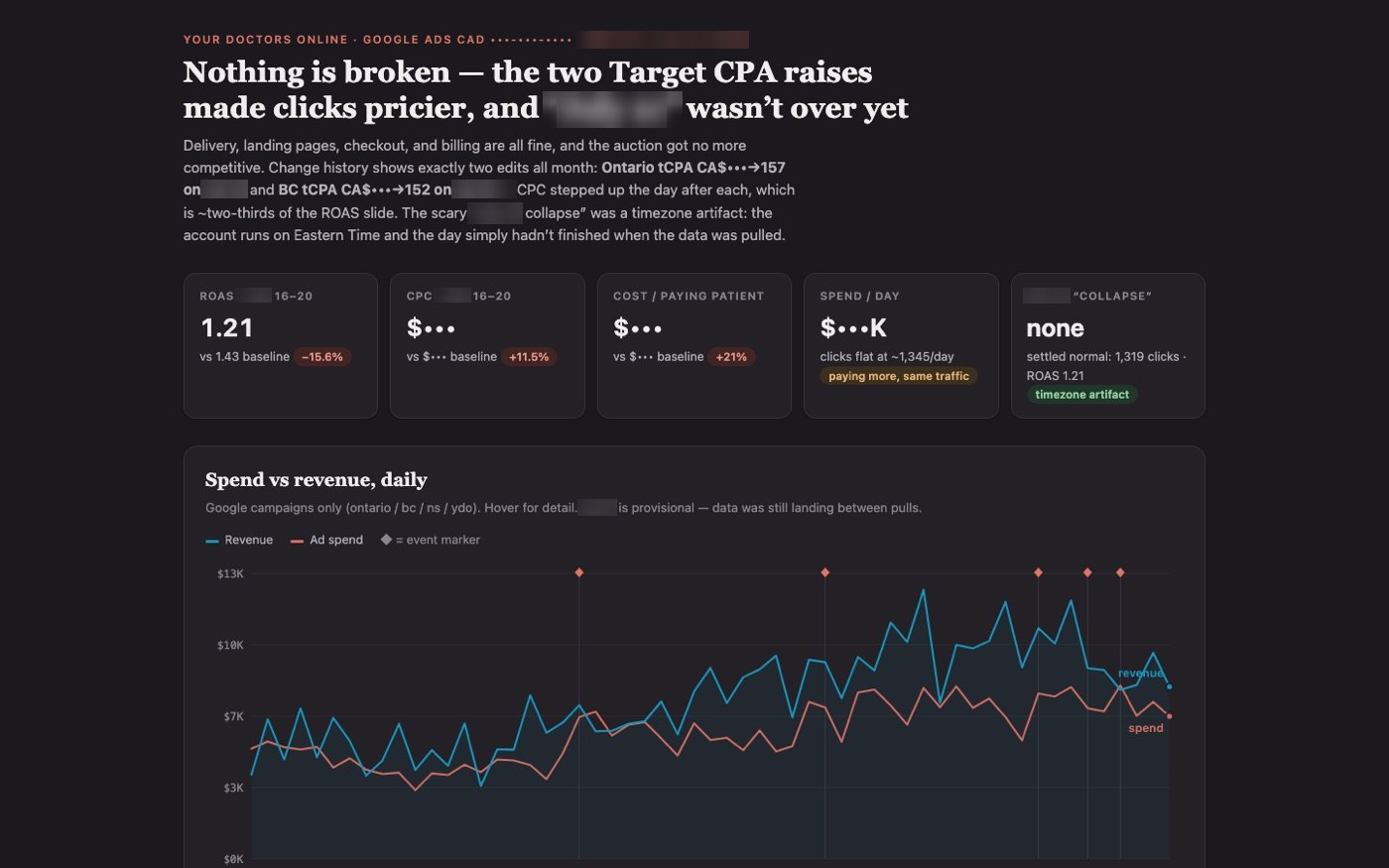Image resolution: width=1389 pixels, height=868 pixels.
Task: Select the second event marker diamond from left
Action: (824, 572)
